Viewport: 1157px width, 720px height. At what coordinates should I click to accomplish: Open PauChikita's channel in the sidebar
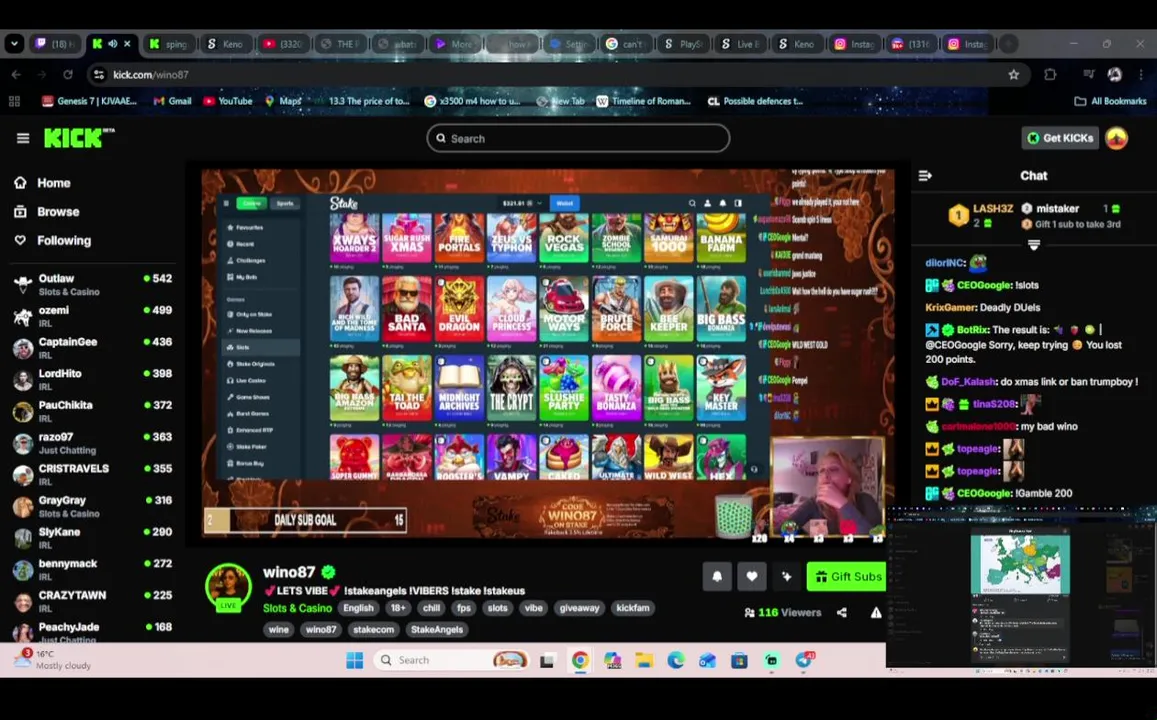(92, 411)
